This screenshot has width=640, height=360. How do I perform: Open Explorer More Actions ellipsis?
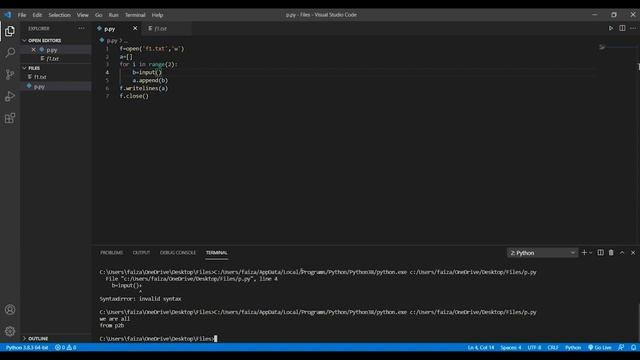(81, 28)
